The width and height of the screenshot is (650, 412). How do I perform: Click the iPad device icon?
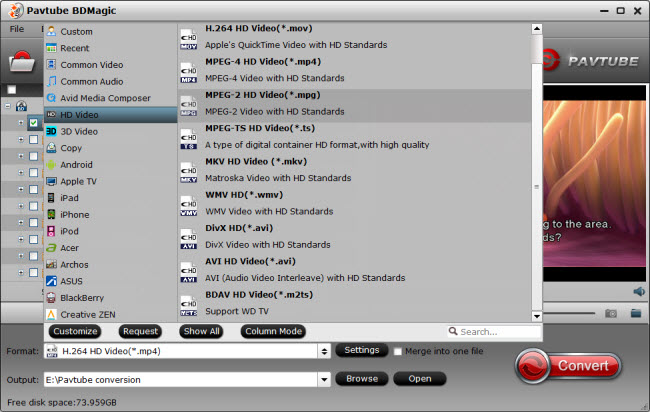click(x=51, y=198)
